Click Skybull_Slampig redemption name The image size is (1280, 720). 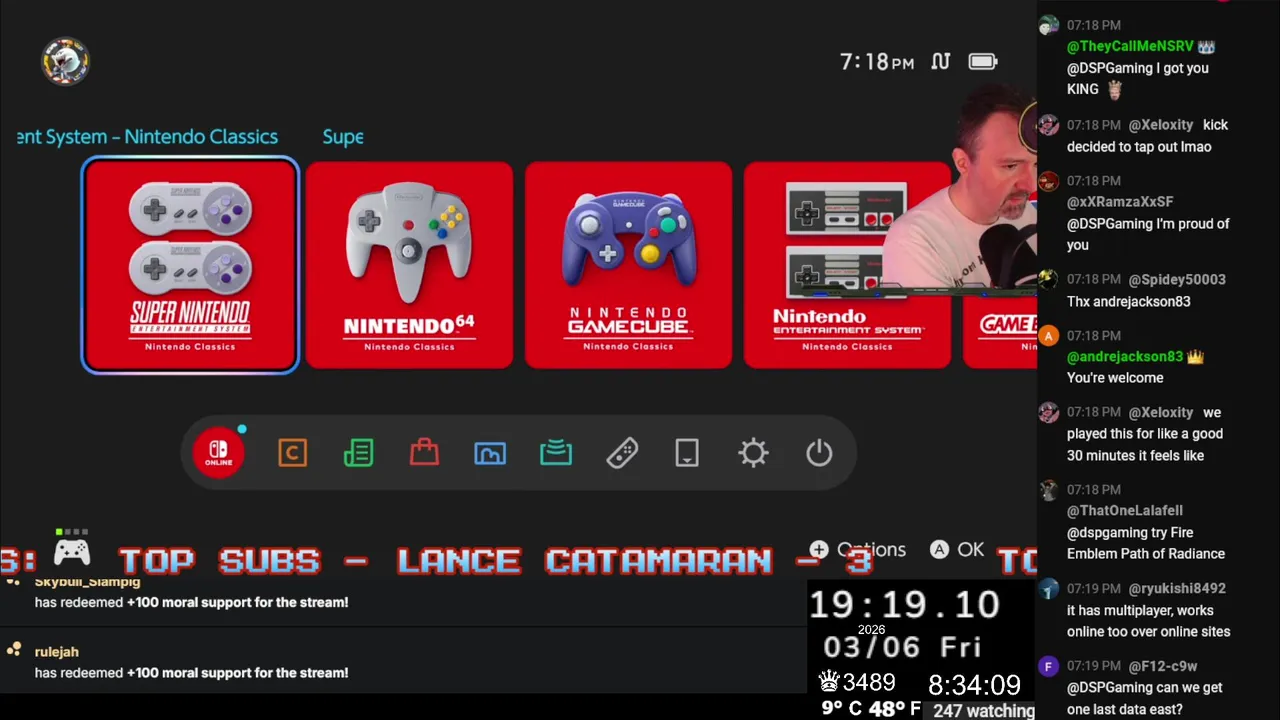(x=87, y=582)
